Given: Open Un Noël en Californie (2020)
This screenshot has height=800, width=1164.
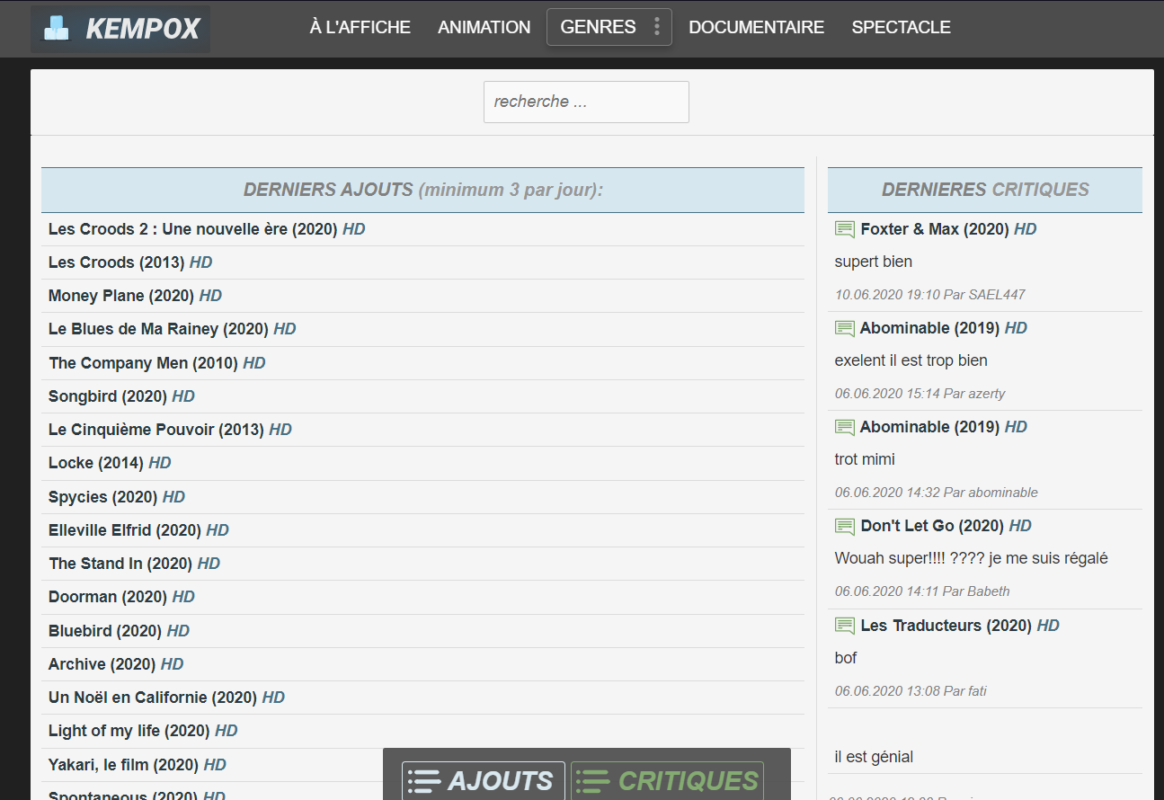Looking at the screenshot, I should (x=166, y=698).
